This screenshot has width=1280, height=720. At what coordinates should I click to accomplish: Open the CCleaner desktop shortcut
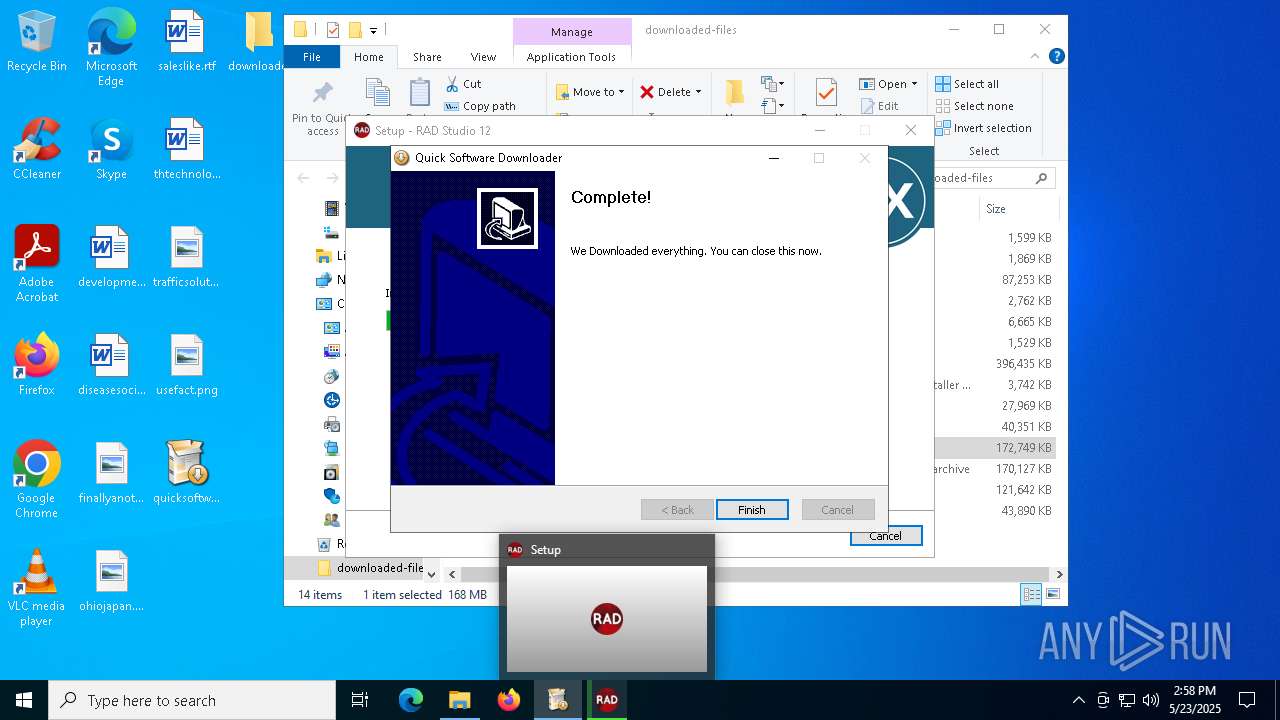tap(37, 149)
